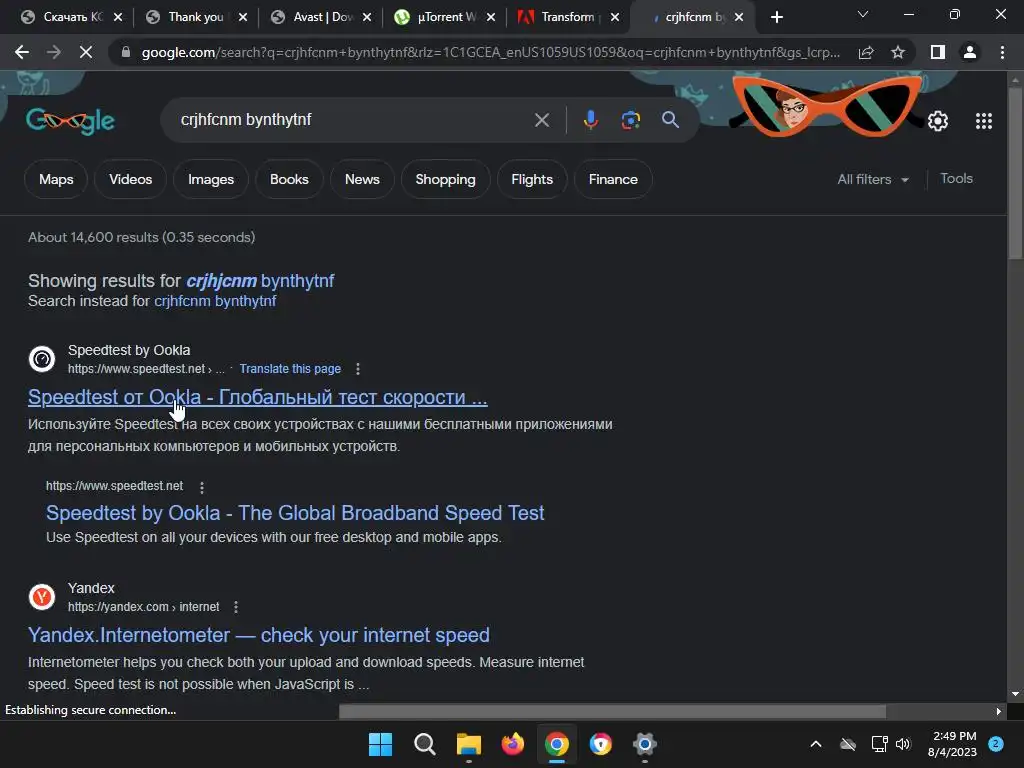Expand All filters dropdown
Screen dimensions: 1024x768
tap(873, 180)
